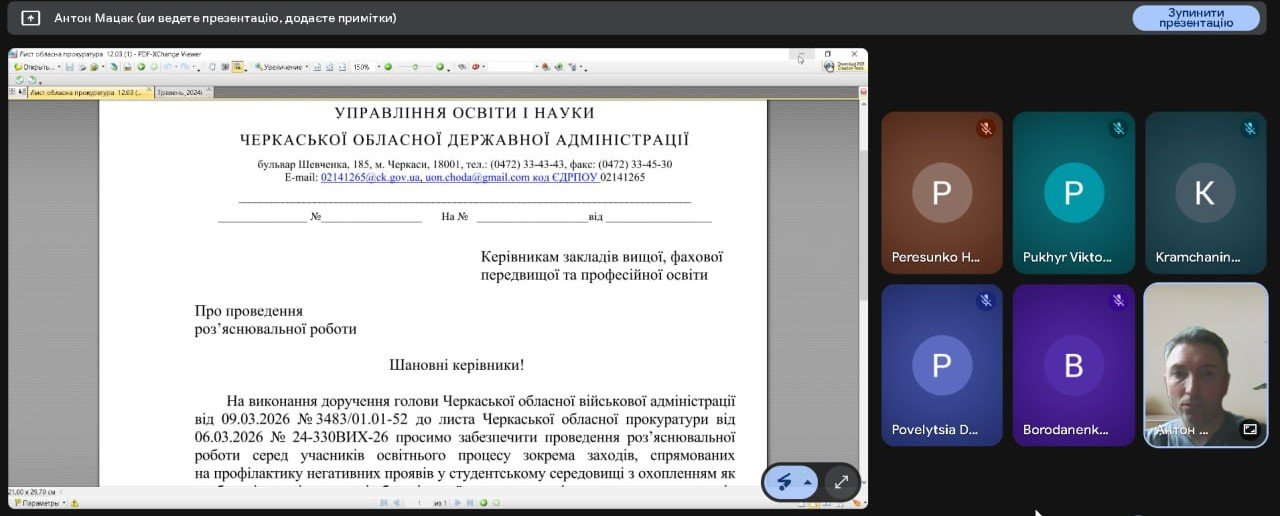Viewport: 1280px width, 516px height.
Task: Click the green zoom in button after the slider
Action: pyautogui.click(x=440, y=67)
